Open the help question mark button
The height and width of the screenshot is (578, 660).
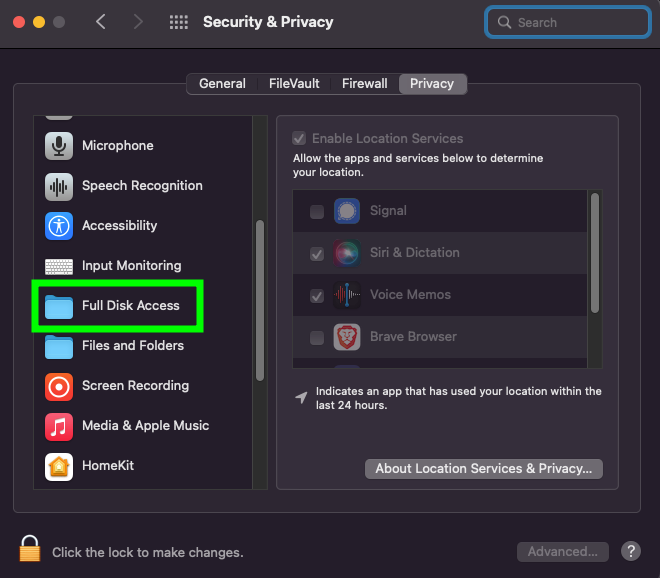tap(631, 551)
